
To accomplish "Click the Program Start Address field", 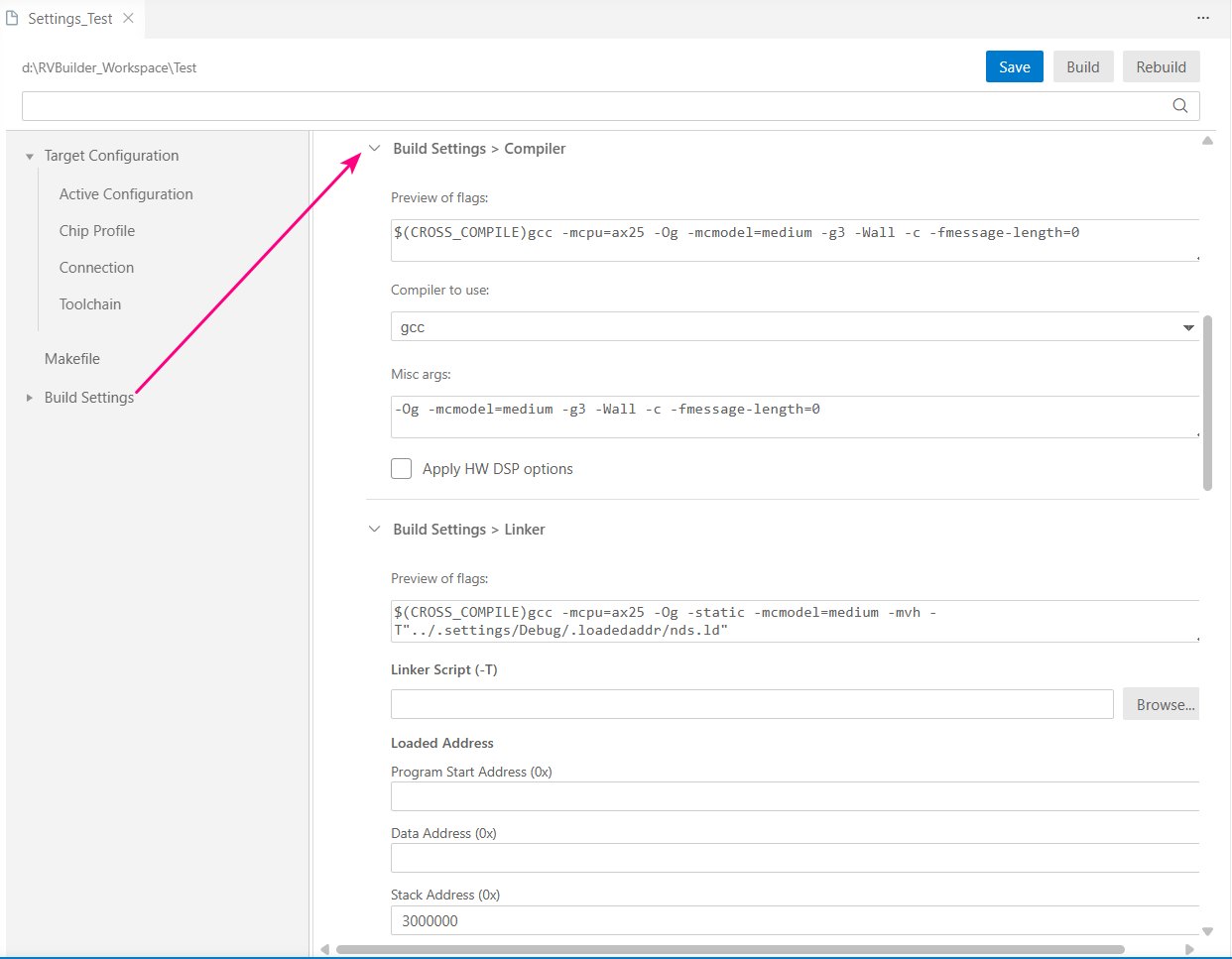I will click(794, 796).
